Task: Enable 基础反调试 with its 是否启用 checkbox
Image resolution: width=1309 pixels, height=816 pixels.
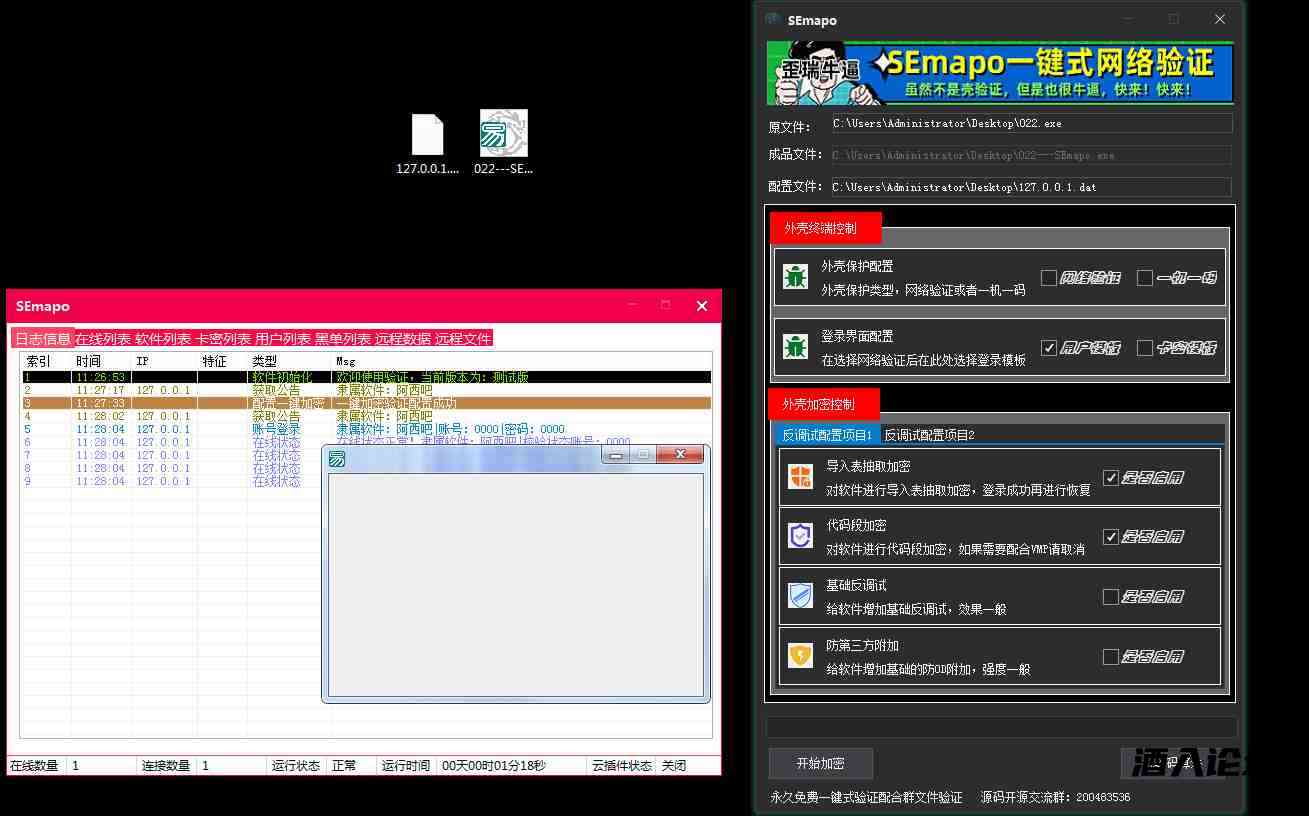Action: tap(1110, 597)
